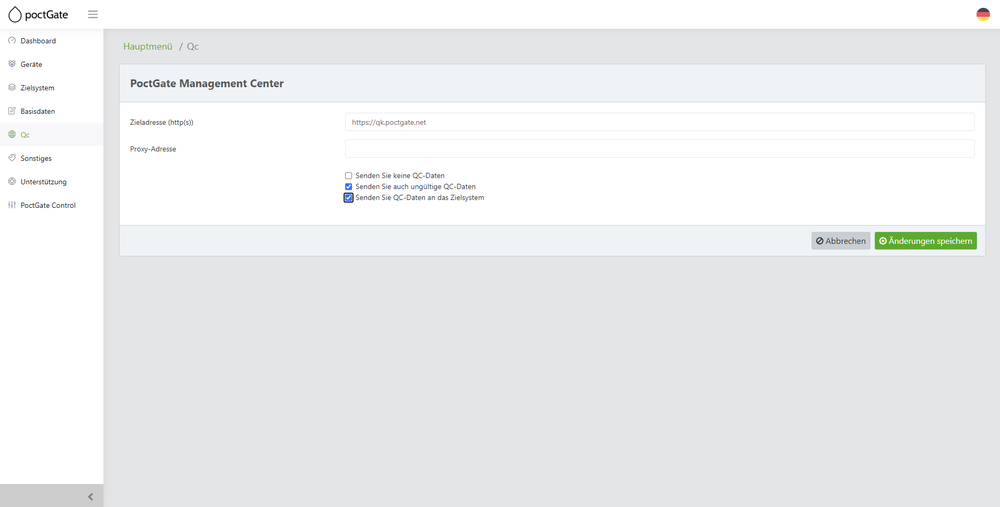Viewport: 1000px width, 507px height.
Task: Click Änderungen speichern button
Action: click(925, 241)
